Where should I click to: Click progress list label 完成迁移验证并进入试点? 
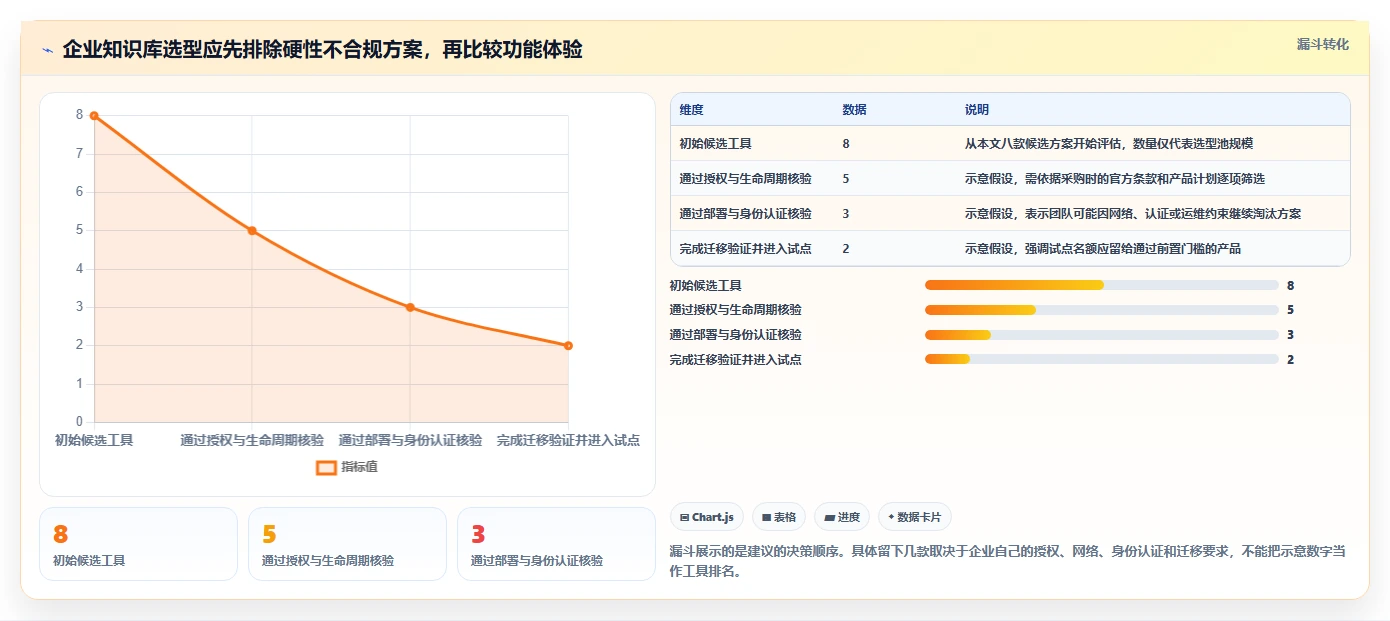pyautogui.click(x=736, y=360)
